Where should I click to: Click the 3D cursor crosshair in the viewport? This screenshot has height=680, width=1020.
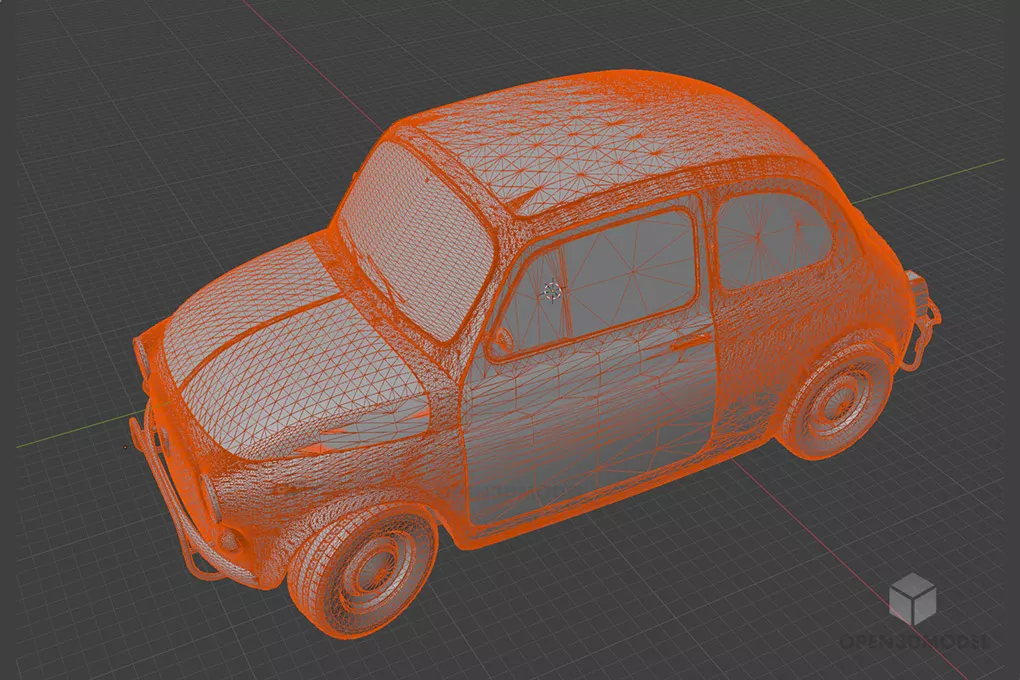click(552, 292)
